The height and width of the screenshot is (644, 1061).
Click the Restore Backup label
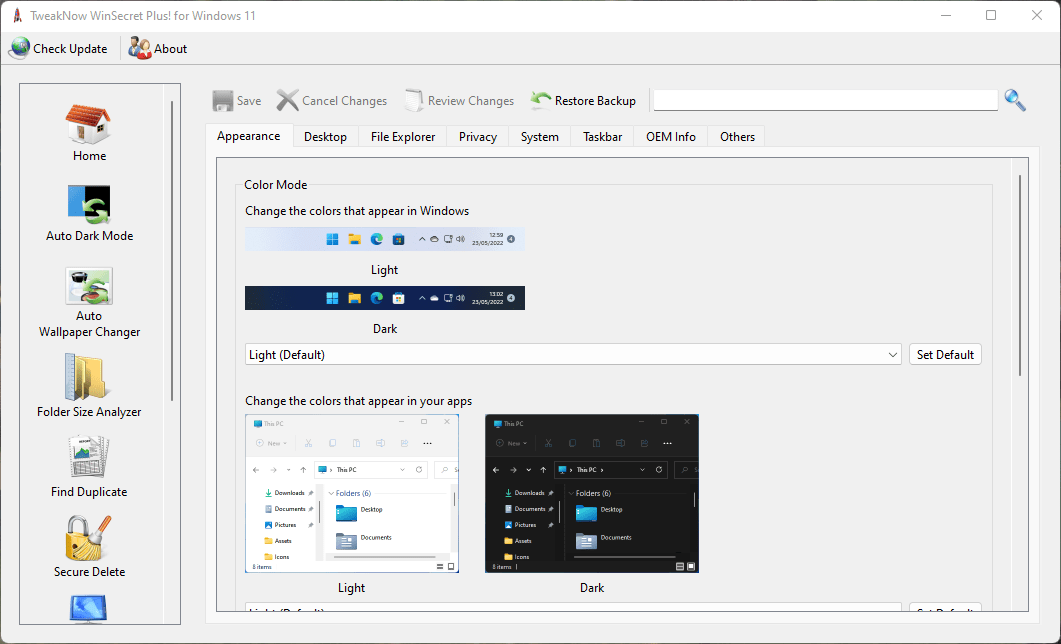point(595,101)
